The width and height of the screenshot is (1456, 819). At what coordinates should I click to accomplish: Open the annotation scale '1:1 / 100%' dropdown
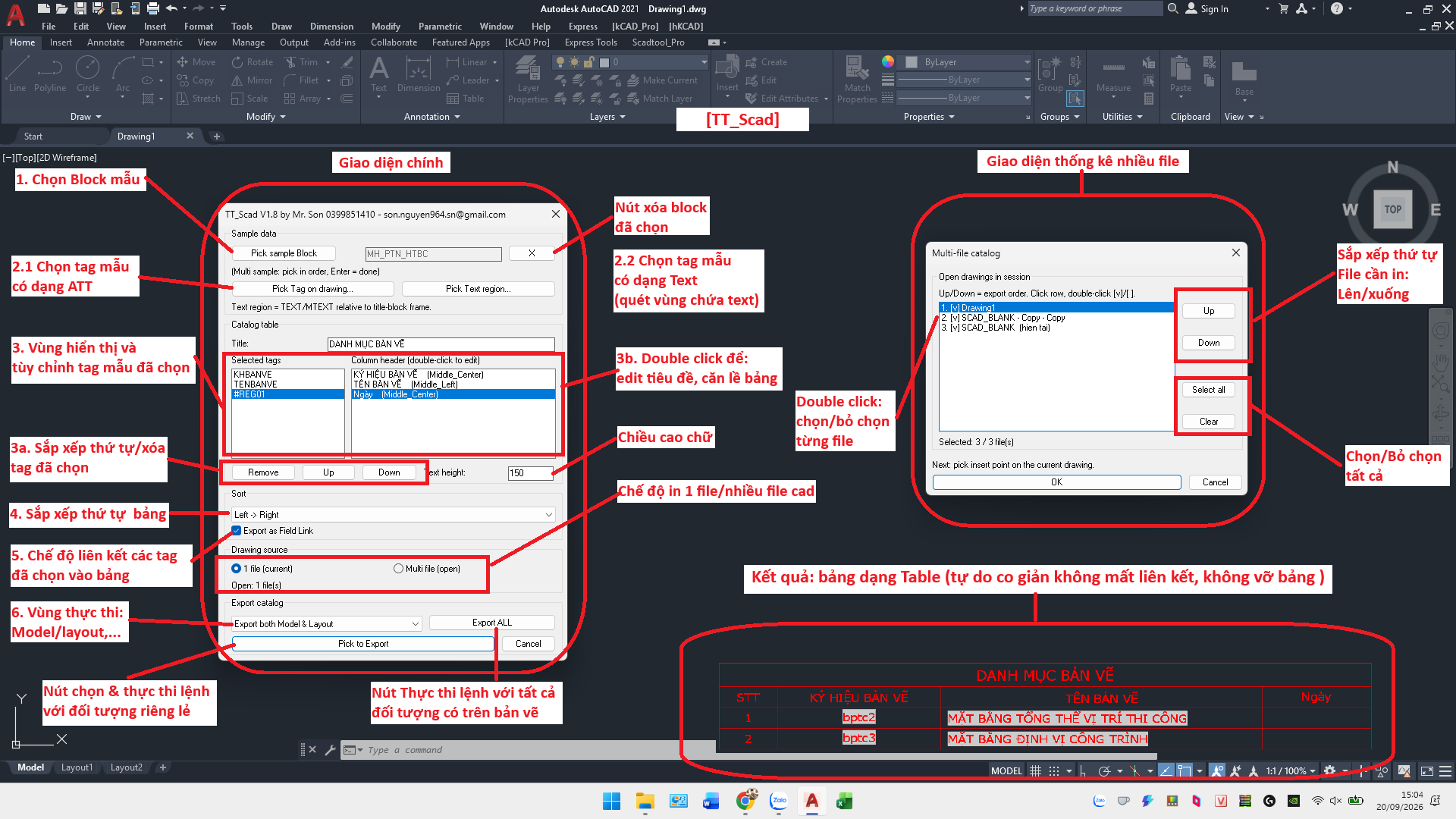pyautogui.click(x=1291, y=771)
